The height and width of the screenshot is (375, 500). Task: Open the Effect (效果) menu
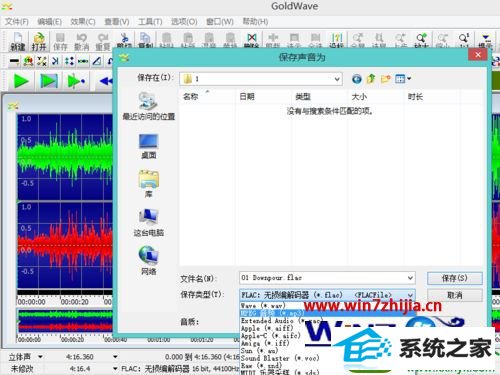83,22
